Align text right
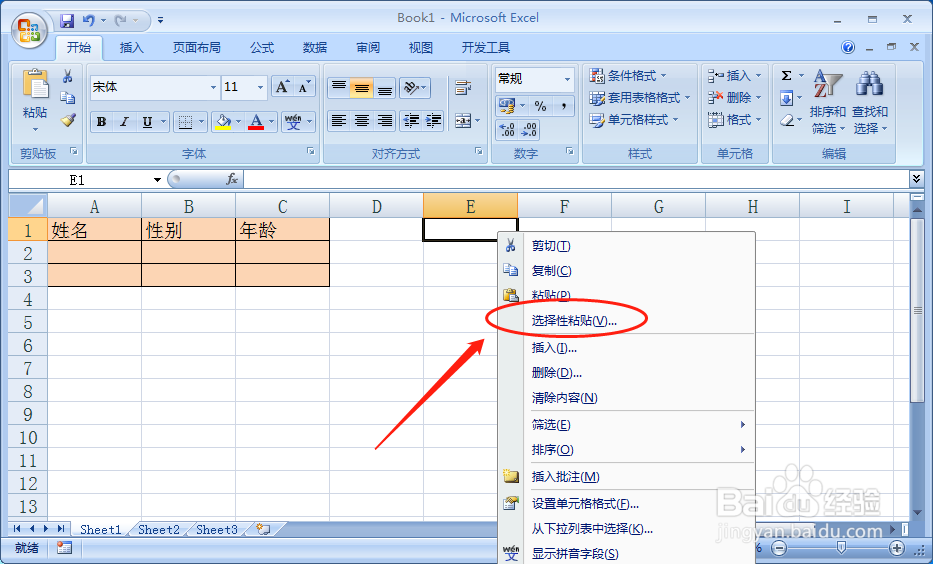 [384, 121]
